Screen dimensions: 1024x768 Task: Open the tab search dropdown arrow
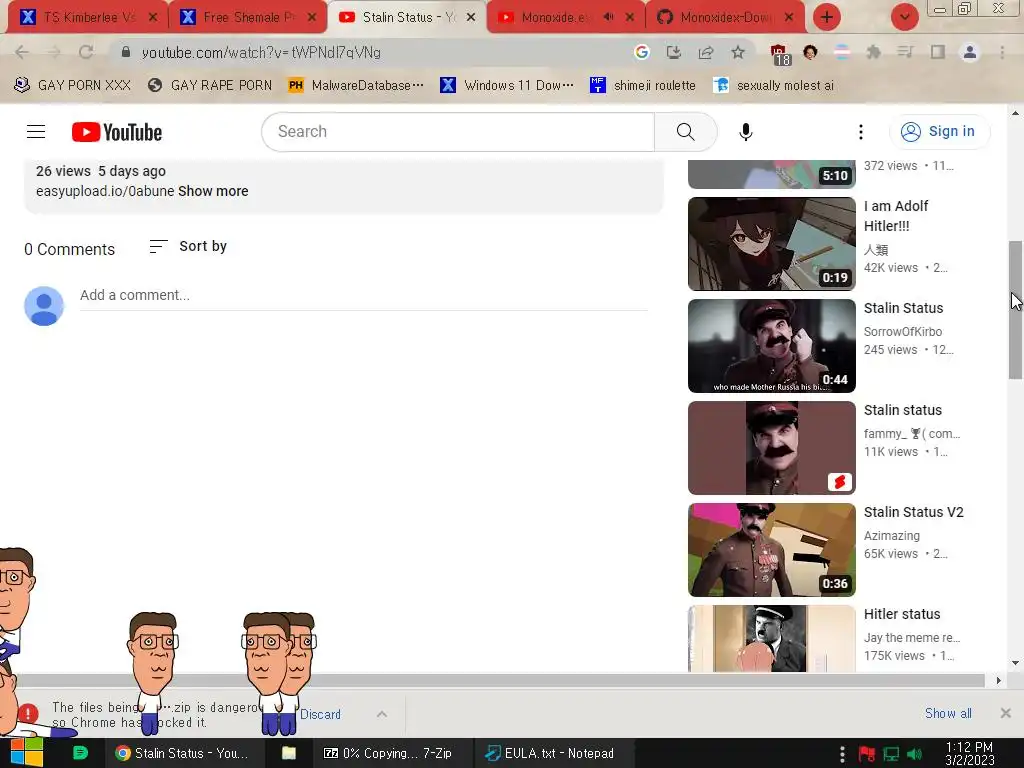(x=904, y=17)
